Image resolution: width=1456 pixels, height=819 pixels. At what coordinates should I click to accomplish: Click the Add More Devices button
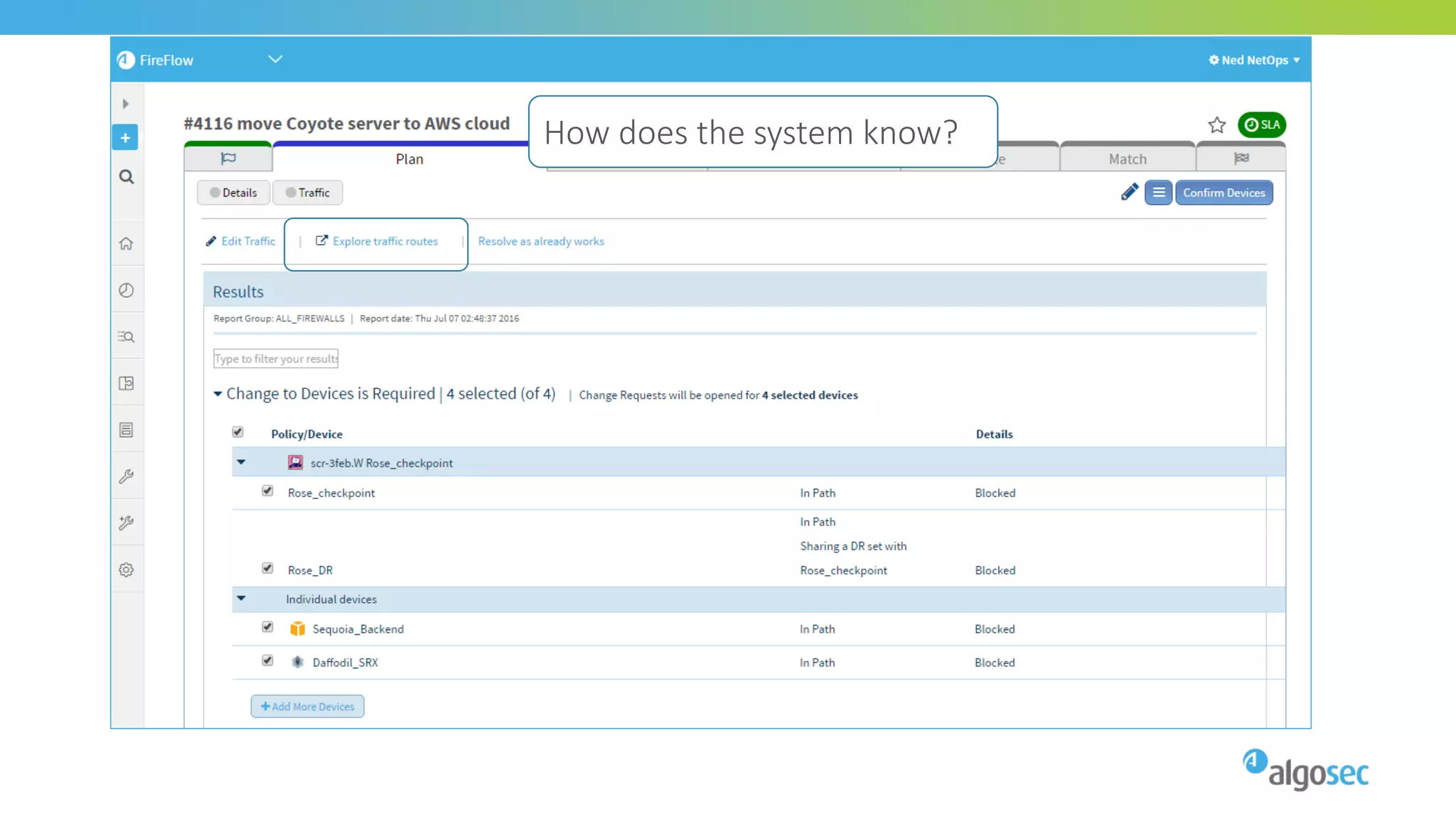[307, 707]
